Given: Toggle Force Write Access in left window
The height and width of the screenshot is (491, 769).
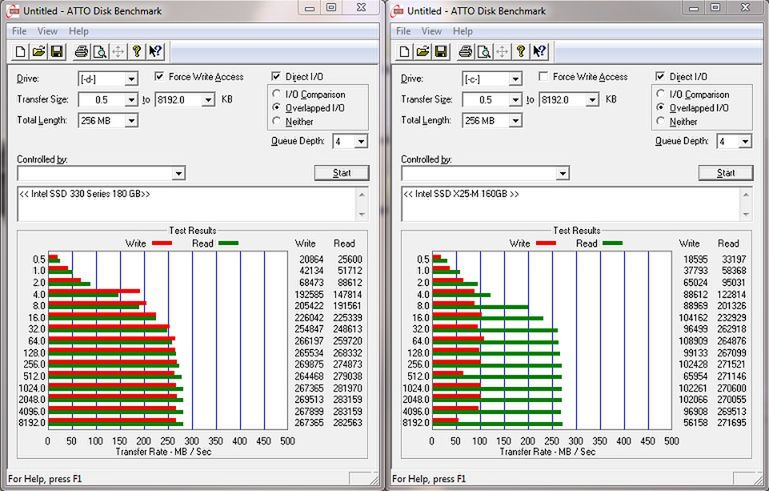Looking at the screenshot, I should [x=159, y=77].
